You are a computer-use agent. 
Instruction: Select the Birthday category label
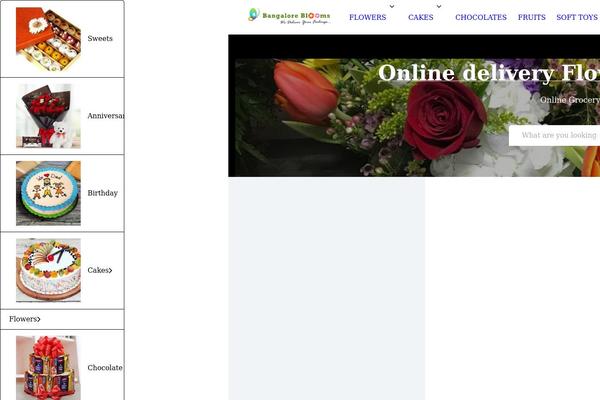pyautogui.click(x=103, y=193)
